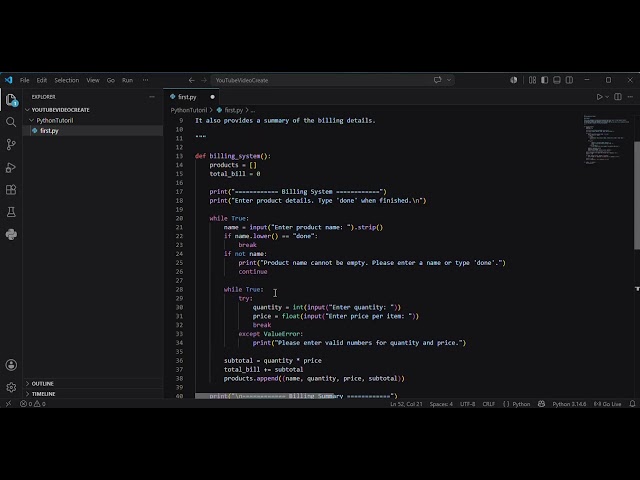Change line endings via CRLF

pyautogui.click(x=489, y=404)
